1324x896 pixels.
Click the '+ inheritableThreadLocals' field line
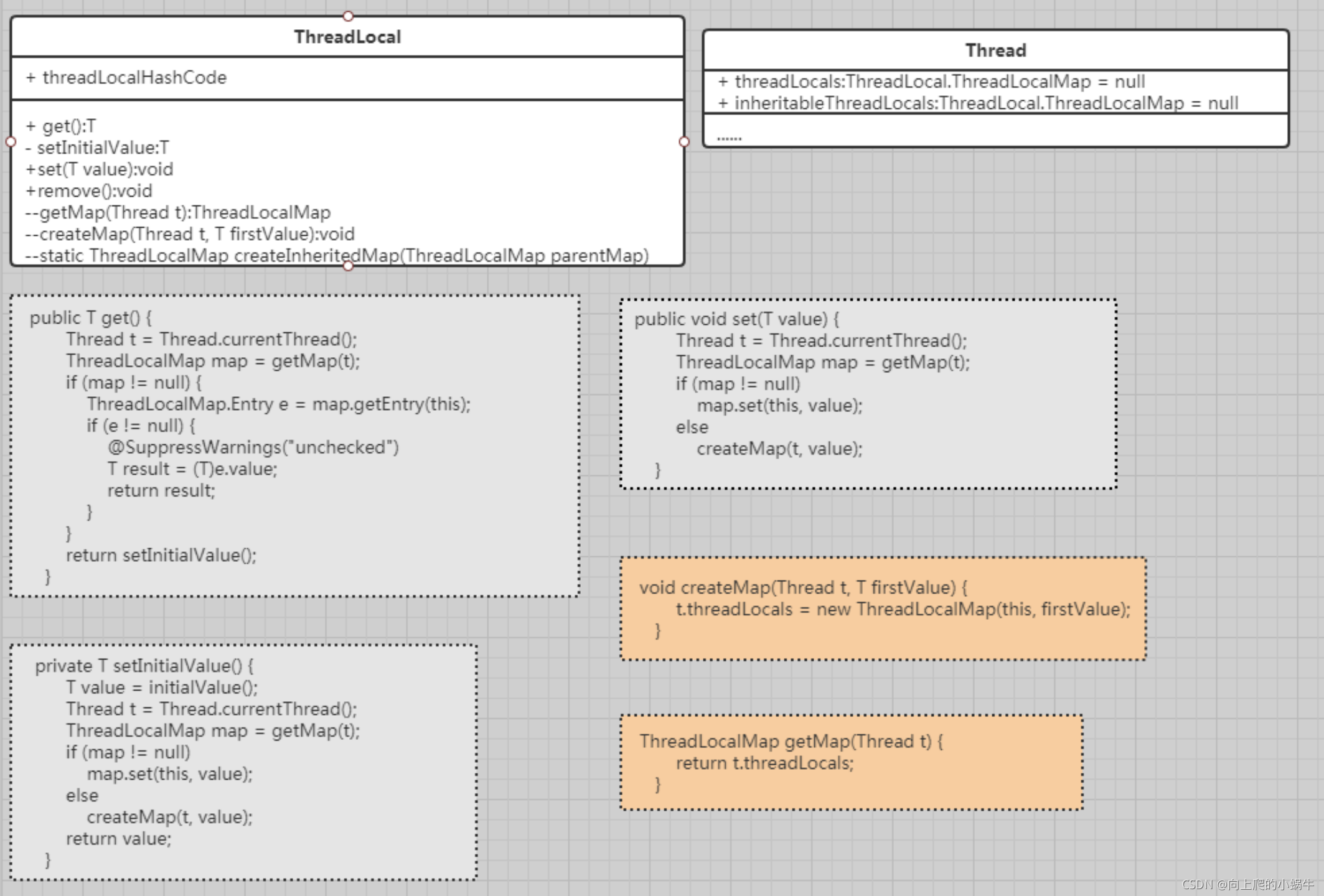click(978, 103)
